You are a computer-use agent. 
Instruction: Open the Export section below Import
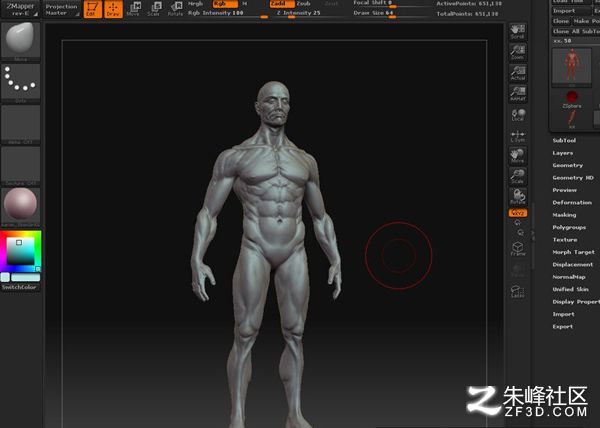click(562, 327)
